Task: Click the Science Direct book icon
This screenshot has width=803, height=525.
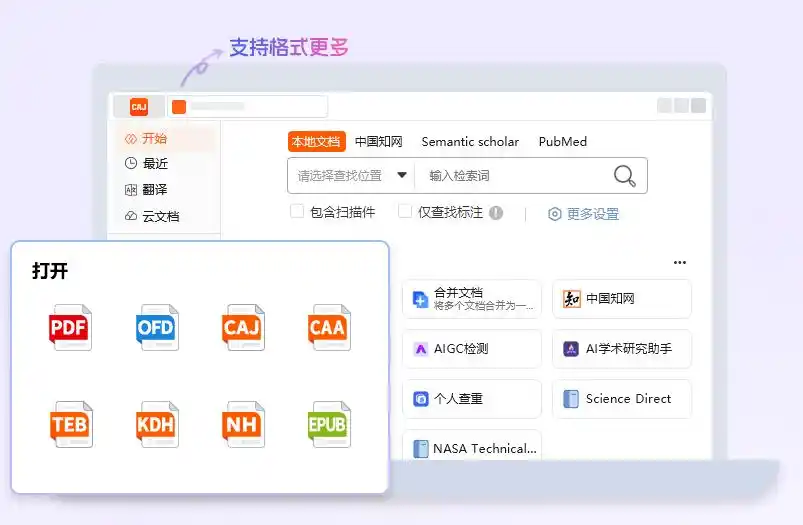Action: click(570, 398)
